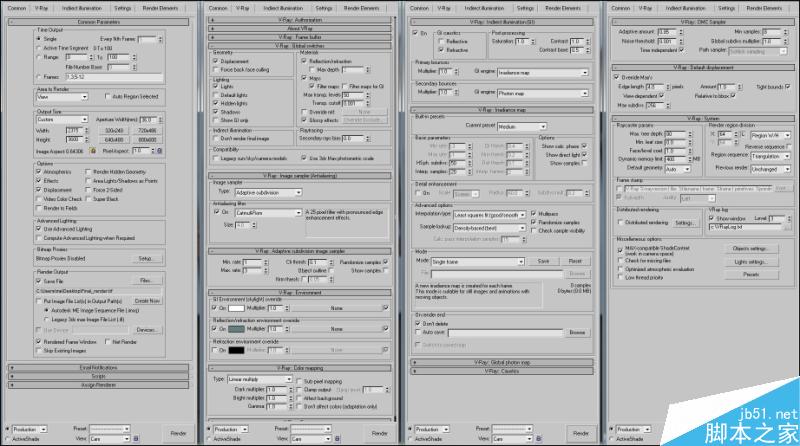Click the Max tree depth spinner arrows
This screenshot has width=800, height=446.
pyautogui.click(x=690, y=134)
